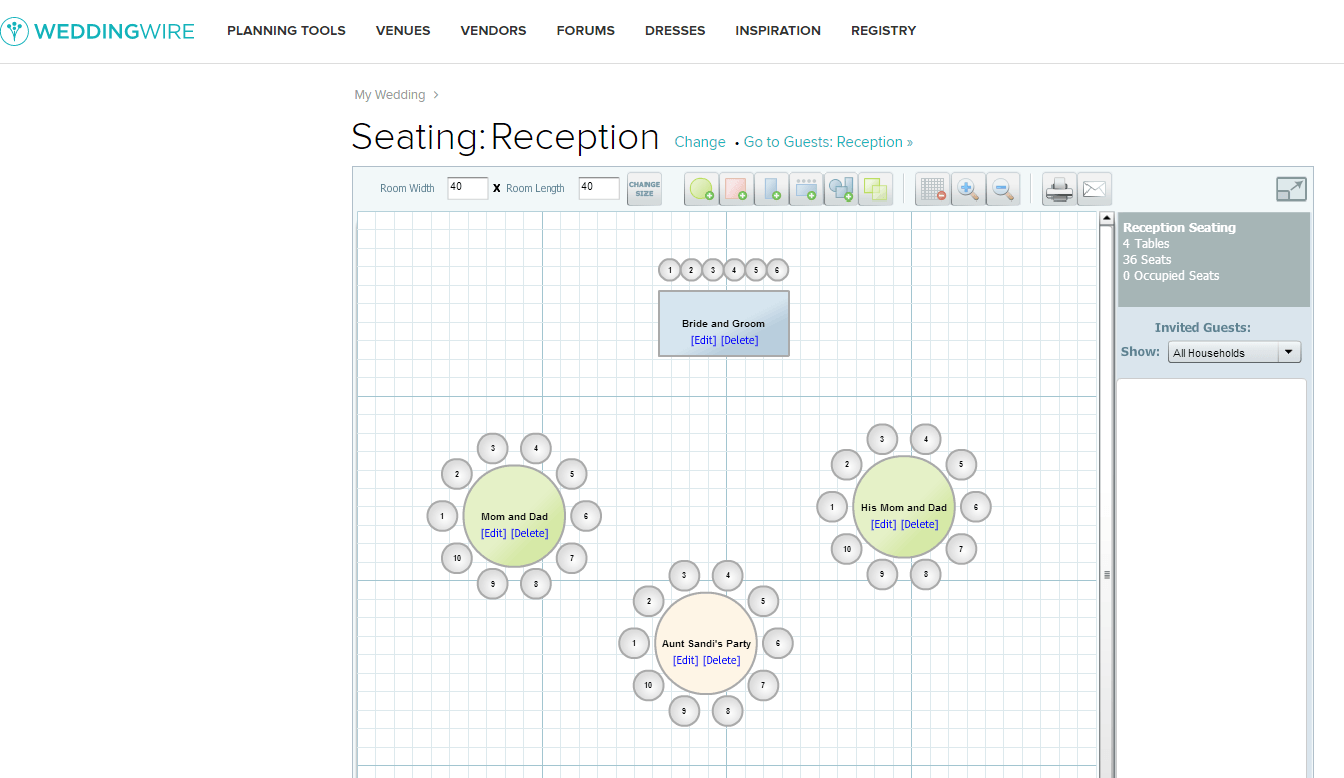
Task: Zoom in on the seating chart
Action: [x=968, y=189]
